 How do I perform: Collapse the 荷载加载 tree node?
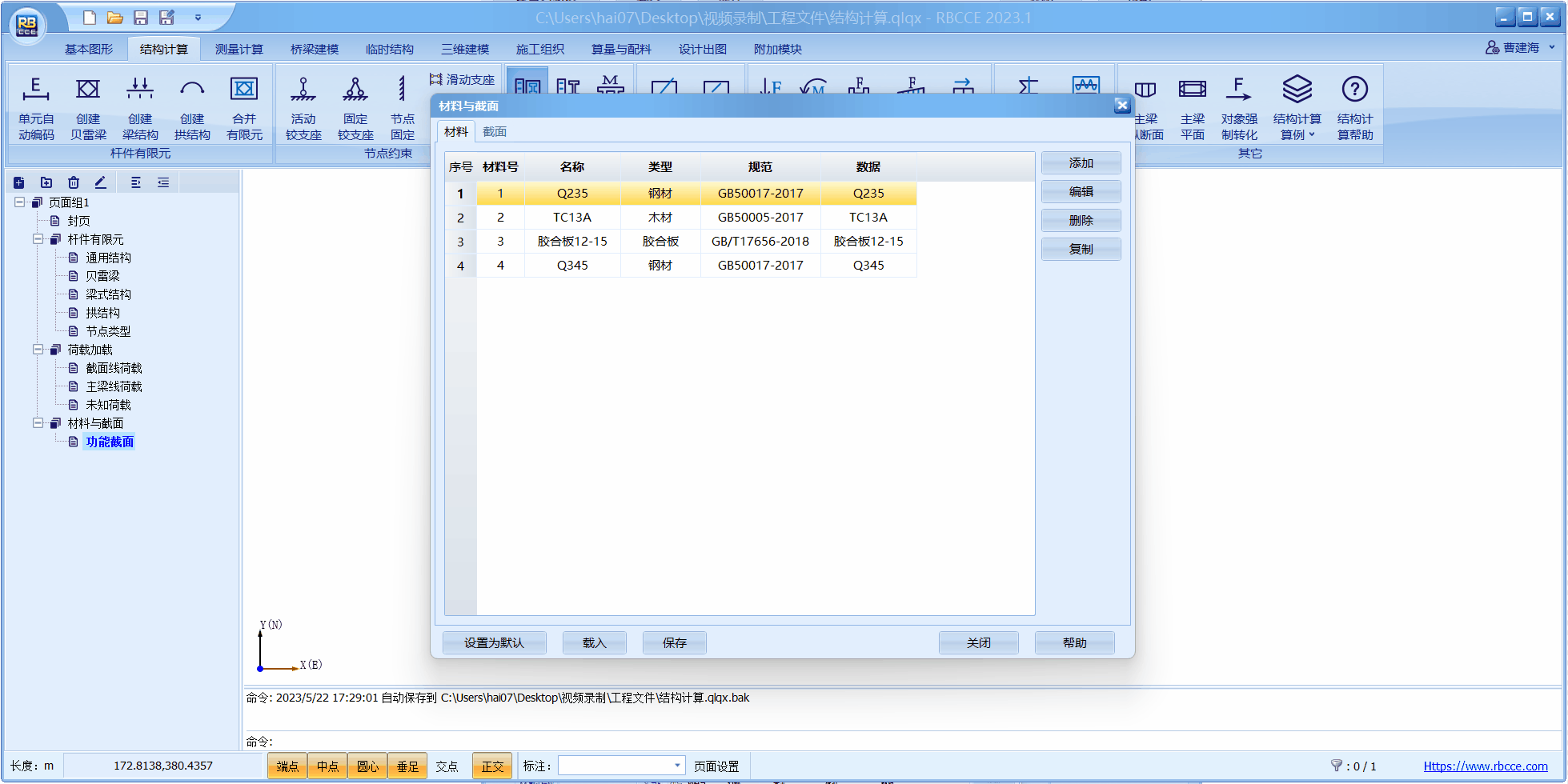pyautogui.click(x=38, y=350)
